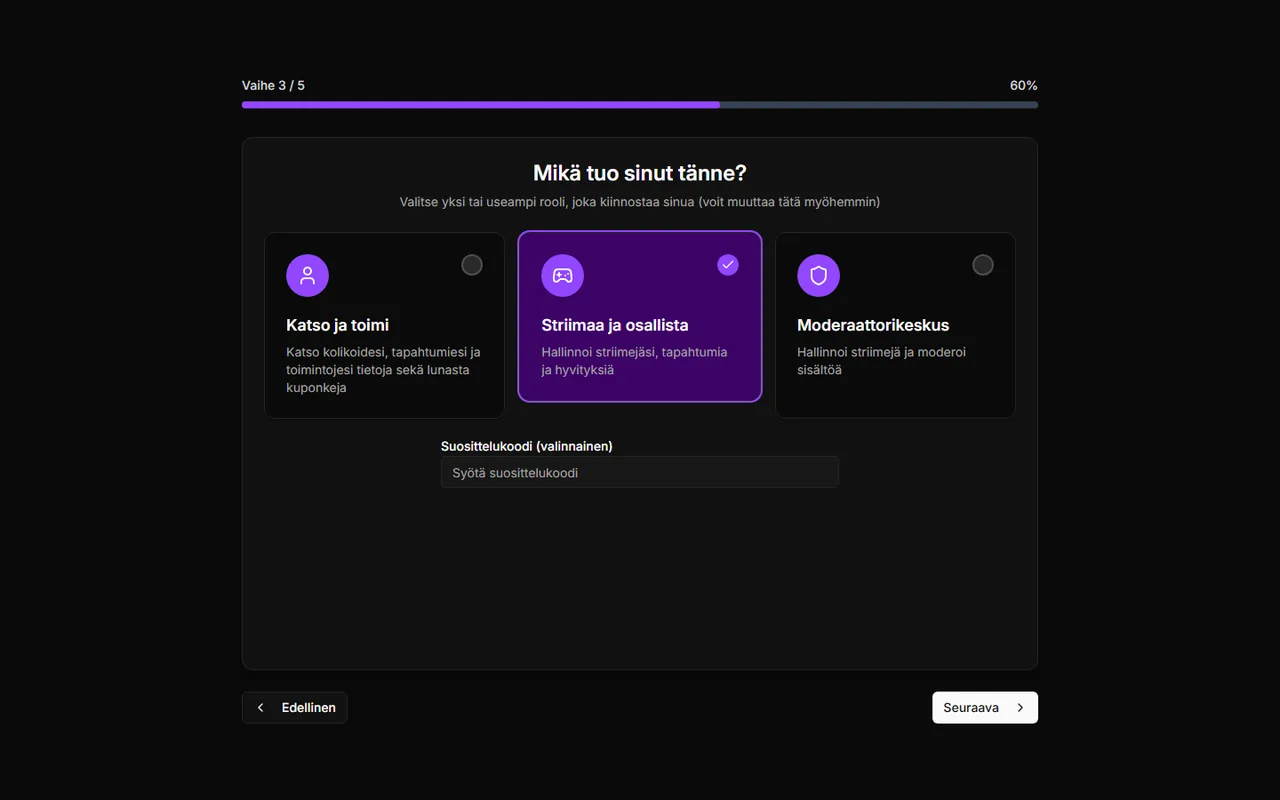This screenshot has height=800, width=1280.
Task: Click the shield icon on Moderaattorikeskus card
Action: (818, 275)
